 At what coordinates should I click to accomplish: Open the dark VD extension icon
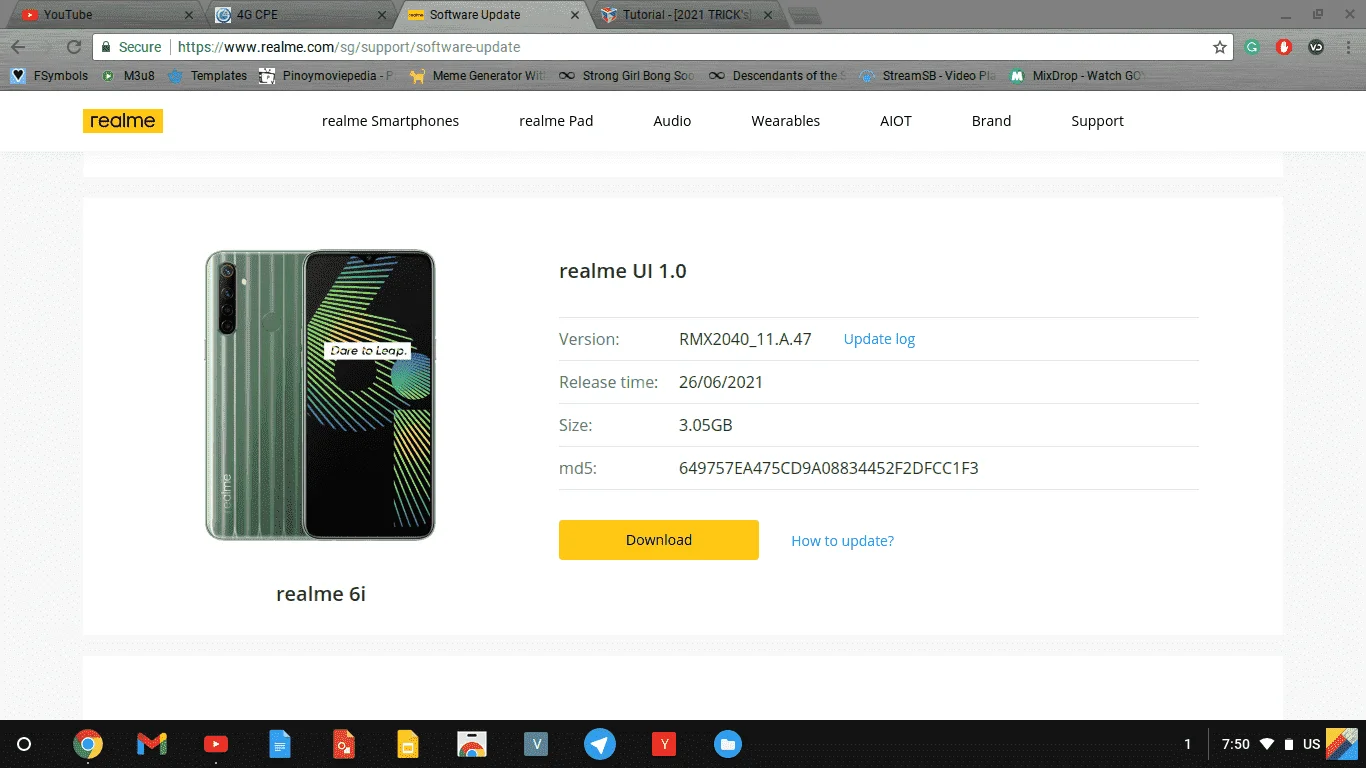[x=1316, y=47]
